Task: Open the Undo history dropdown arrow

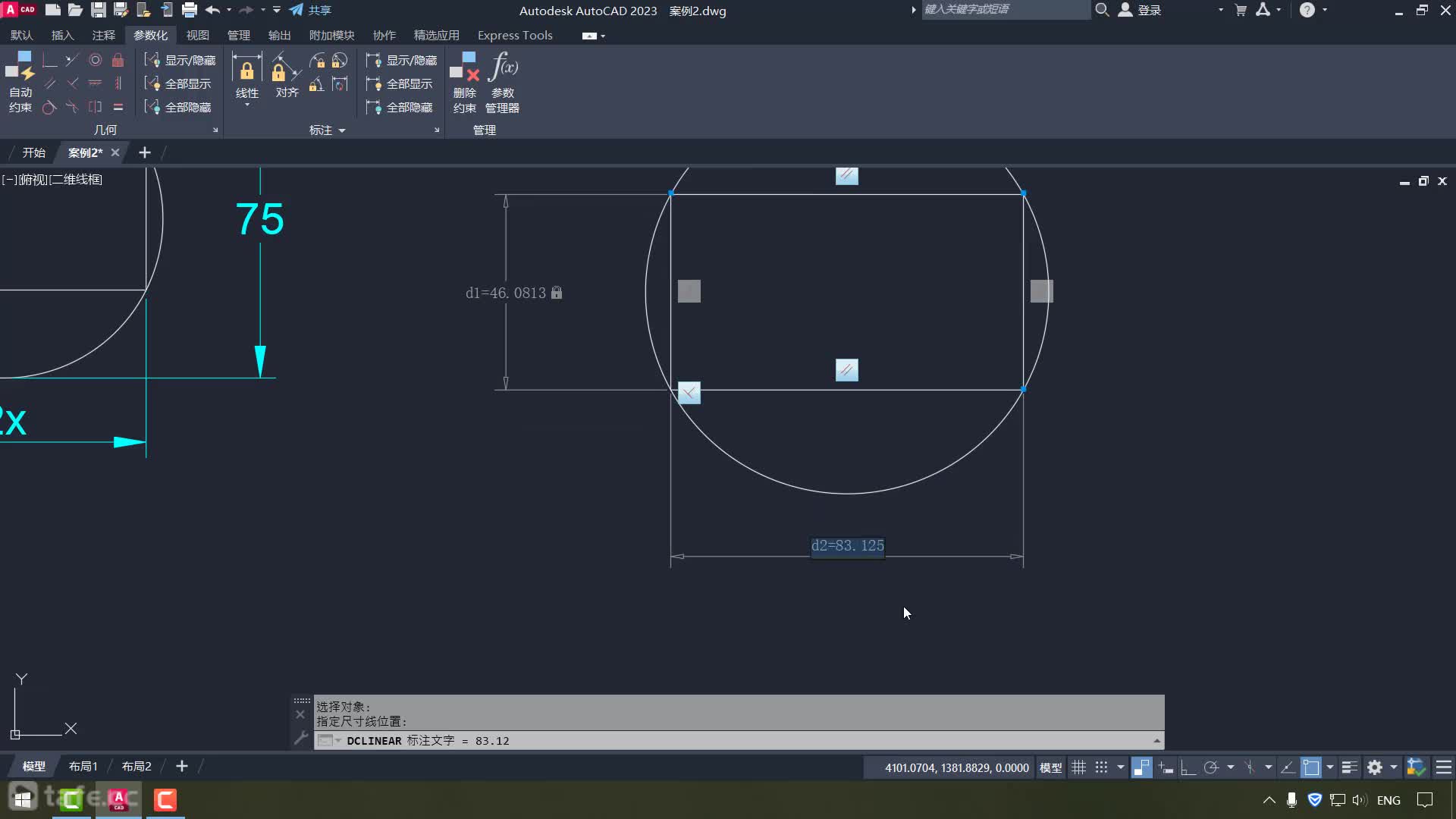Action: click(229, 10)
